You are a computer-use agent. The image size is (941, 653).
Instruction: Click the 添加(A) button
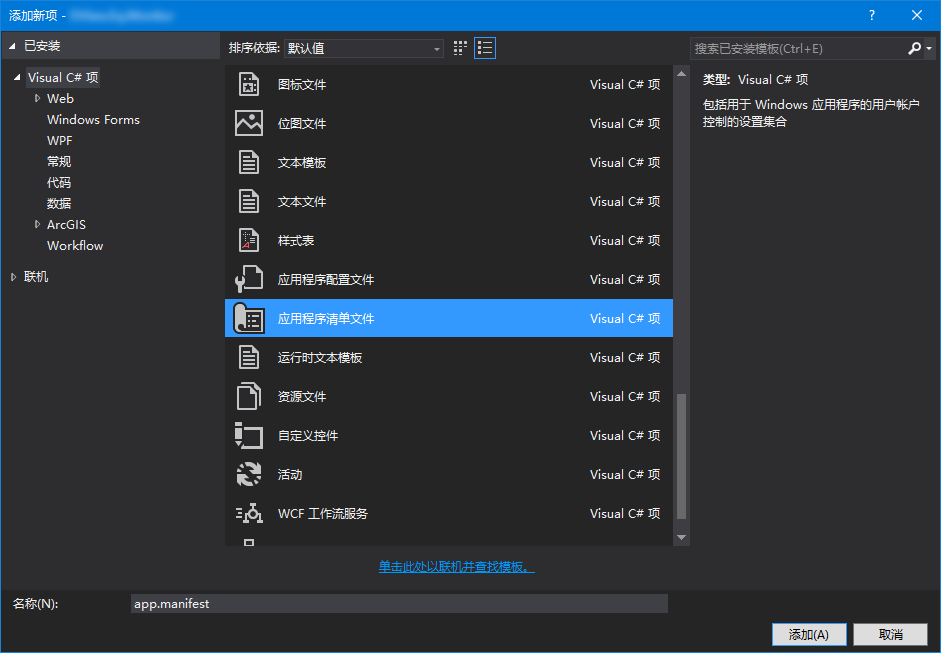click(809, 634)
